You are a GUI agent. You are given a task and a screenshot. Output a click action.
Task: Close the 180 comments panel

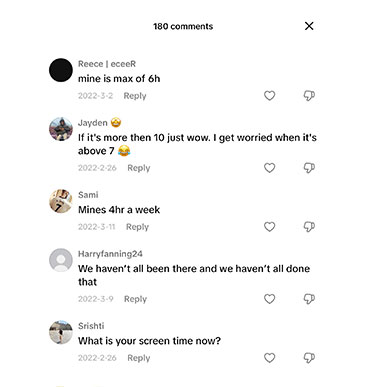pos(309,26)
